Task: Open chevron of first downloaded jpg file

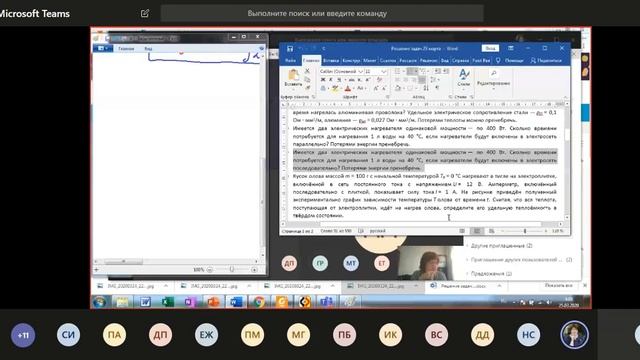Action: (166, 286)
